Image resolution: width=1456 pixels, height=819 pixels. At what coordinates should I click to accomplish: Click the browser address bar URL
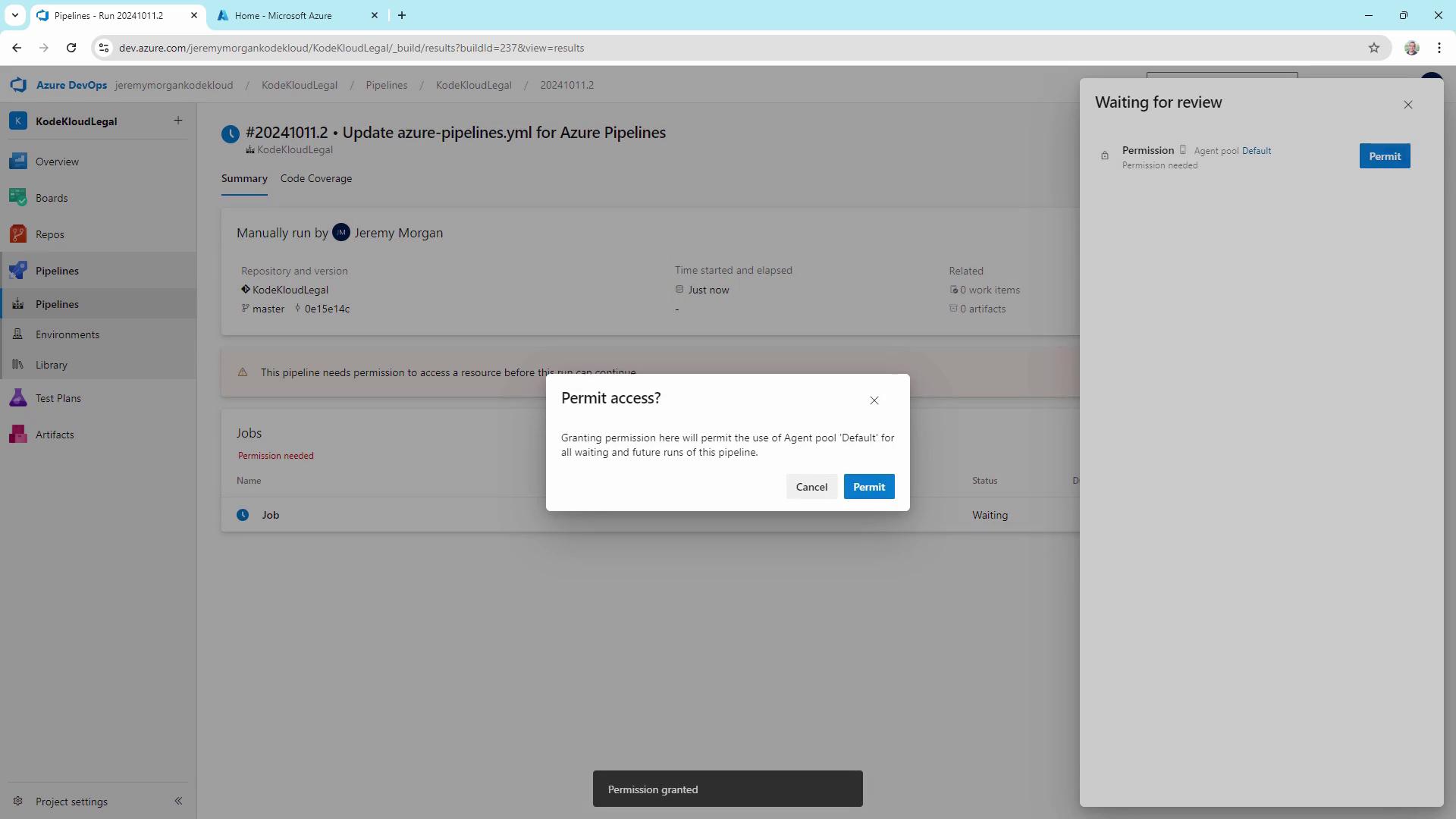[x=351, y=48]
